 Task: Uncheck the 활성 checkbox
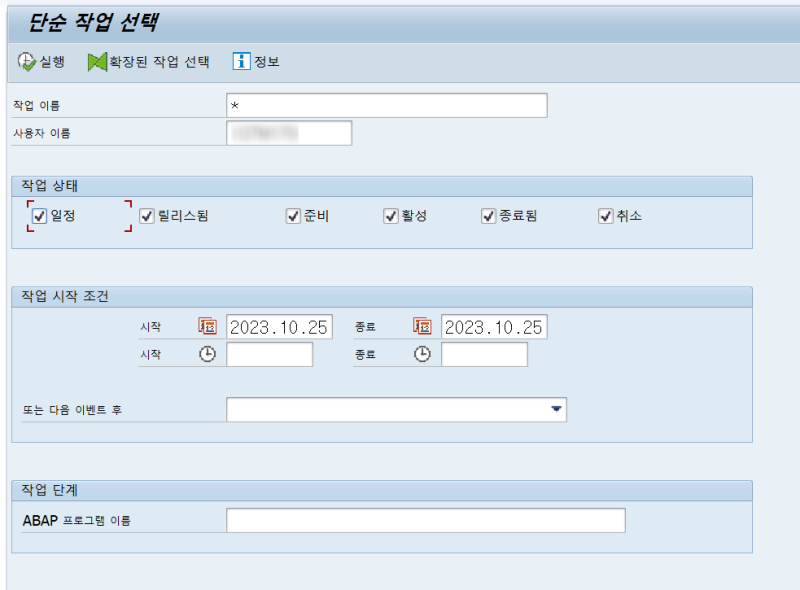tap(389, 215)
